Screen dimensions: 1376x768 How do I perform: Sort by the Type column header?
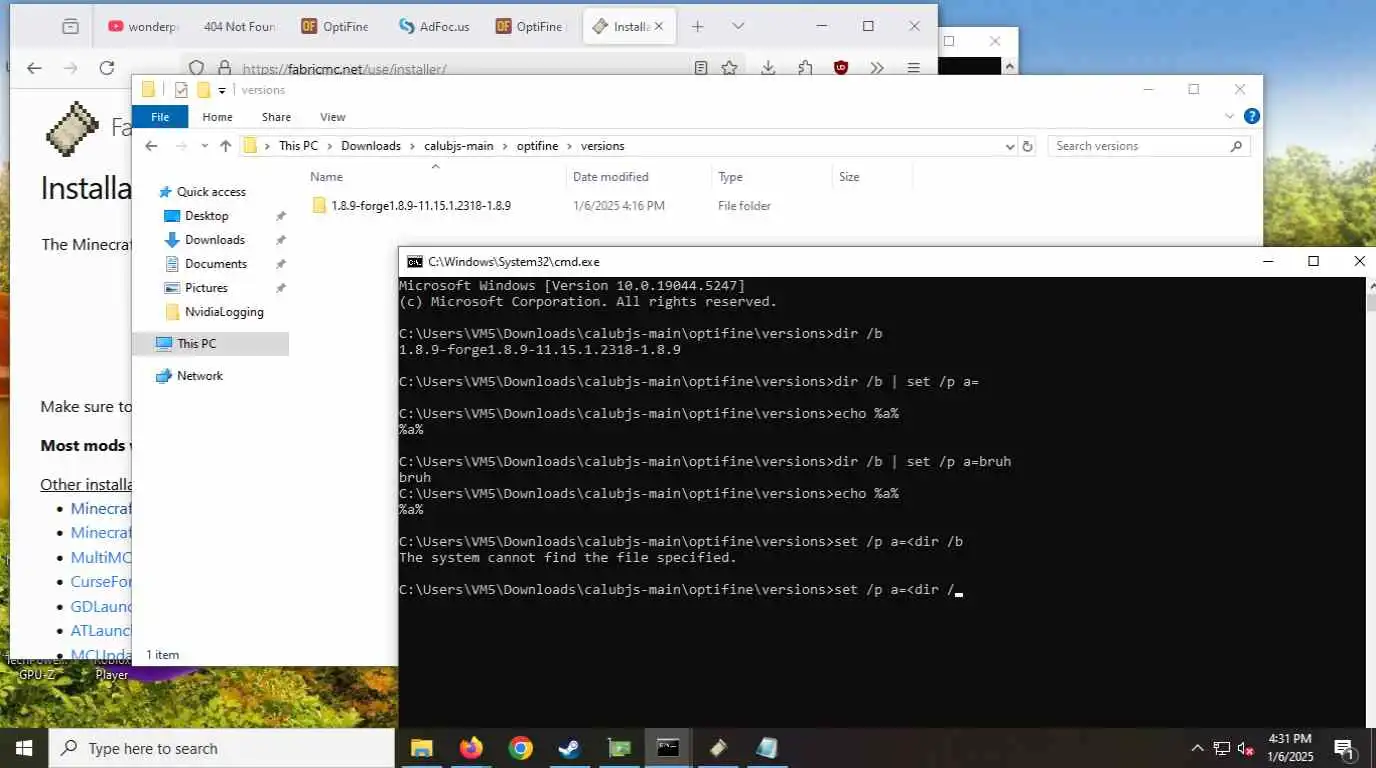(771, 177)
